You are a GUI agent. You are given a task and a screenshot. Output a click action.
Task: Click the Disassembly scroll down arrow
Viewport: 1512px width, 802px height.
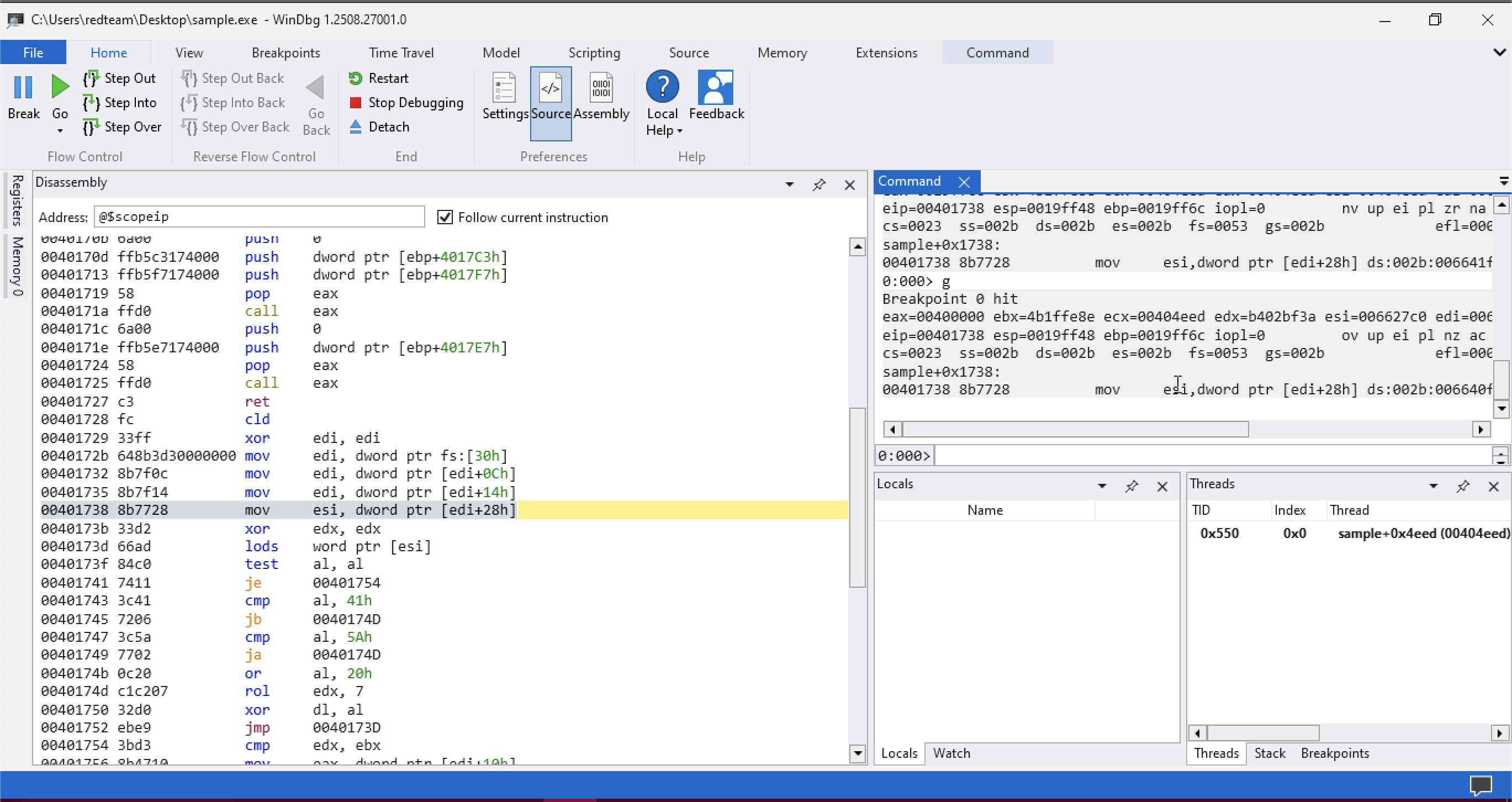858,753
